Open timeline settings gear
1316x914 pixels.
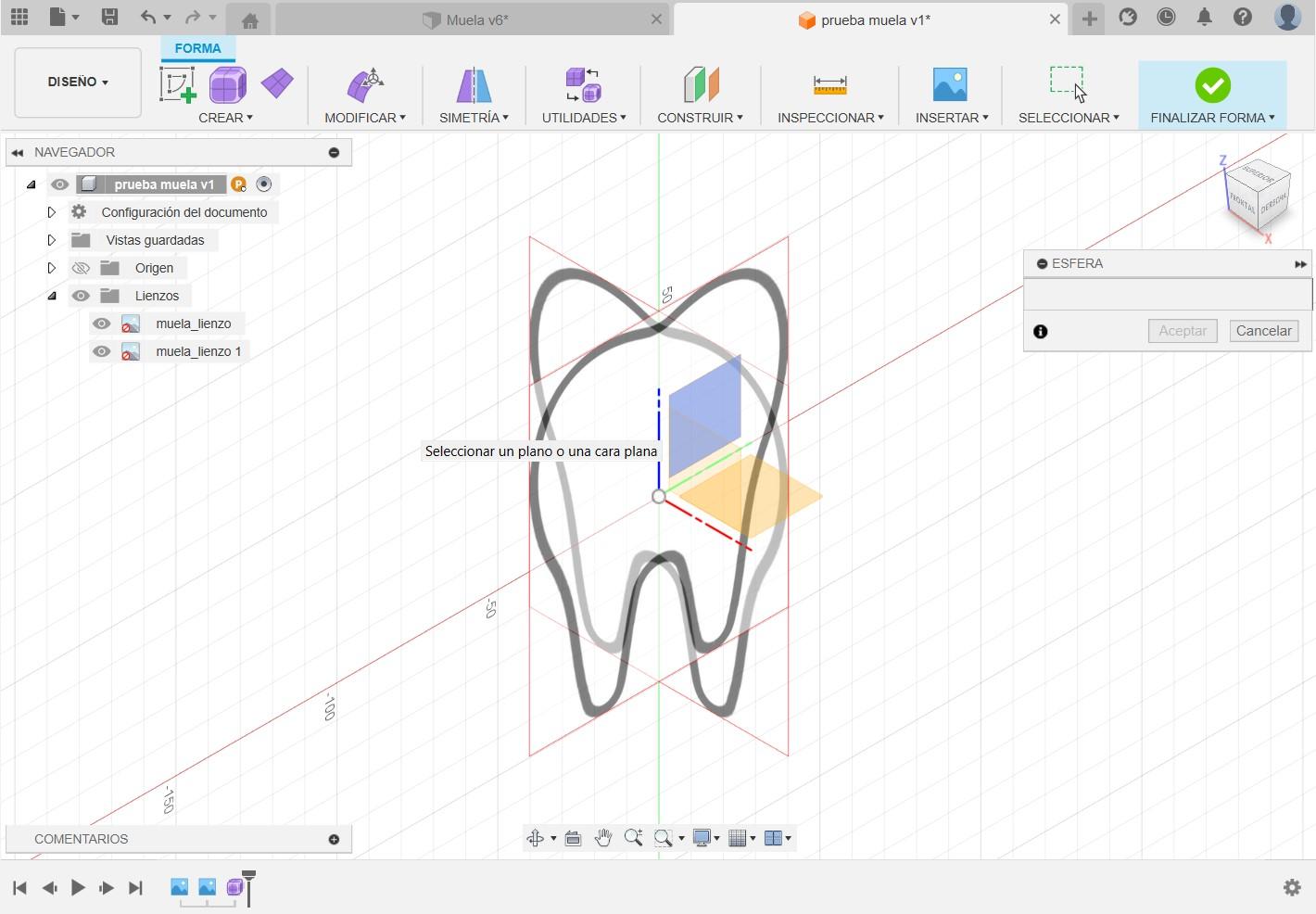[x=1292, y=887]
